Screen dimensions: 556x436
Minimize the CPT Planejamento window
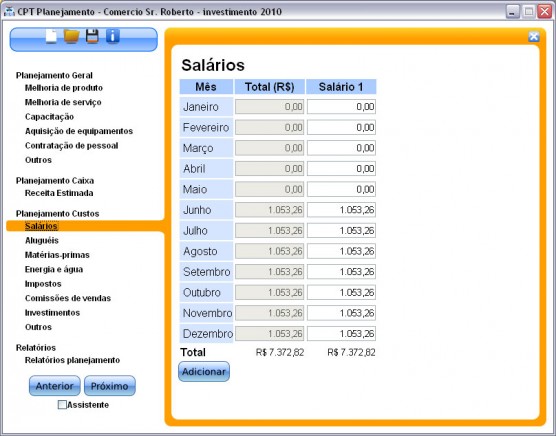pyautogui.click(x=512, y=12)
